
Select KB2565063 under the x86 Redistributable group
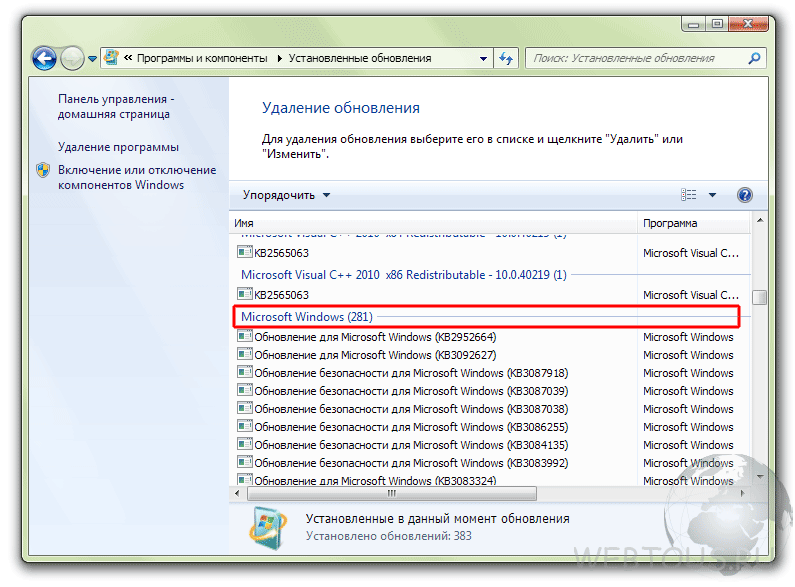pos(491,295)
